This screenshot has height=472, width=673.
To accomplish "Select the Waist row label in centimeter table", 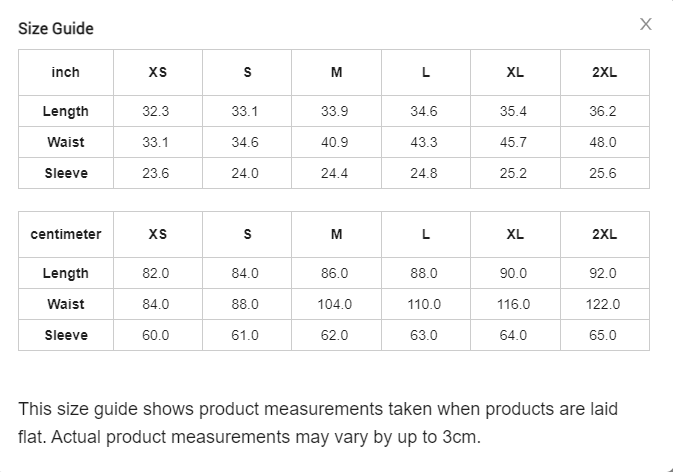I will click(66, 304).
